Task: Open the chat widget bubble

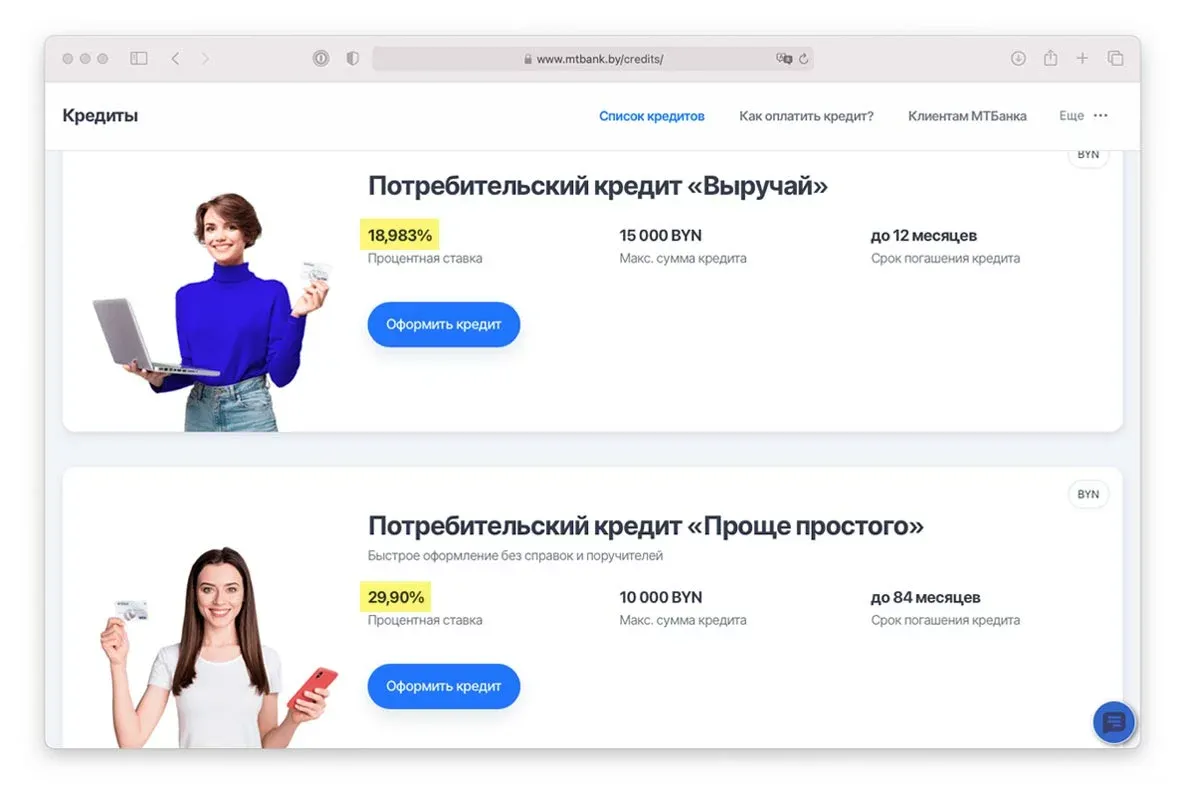Action: (x=1114, y=722)
